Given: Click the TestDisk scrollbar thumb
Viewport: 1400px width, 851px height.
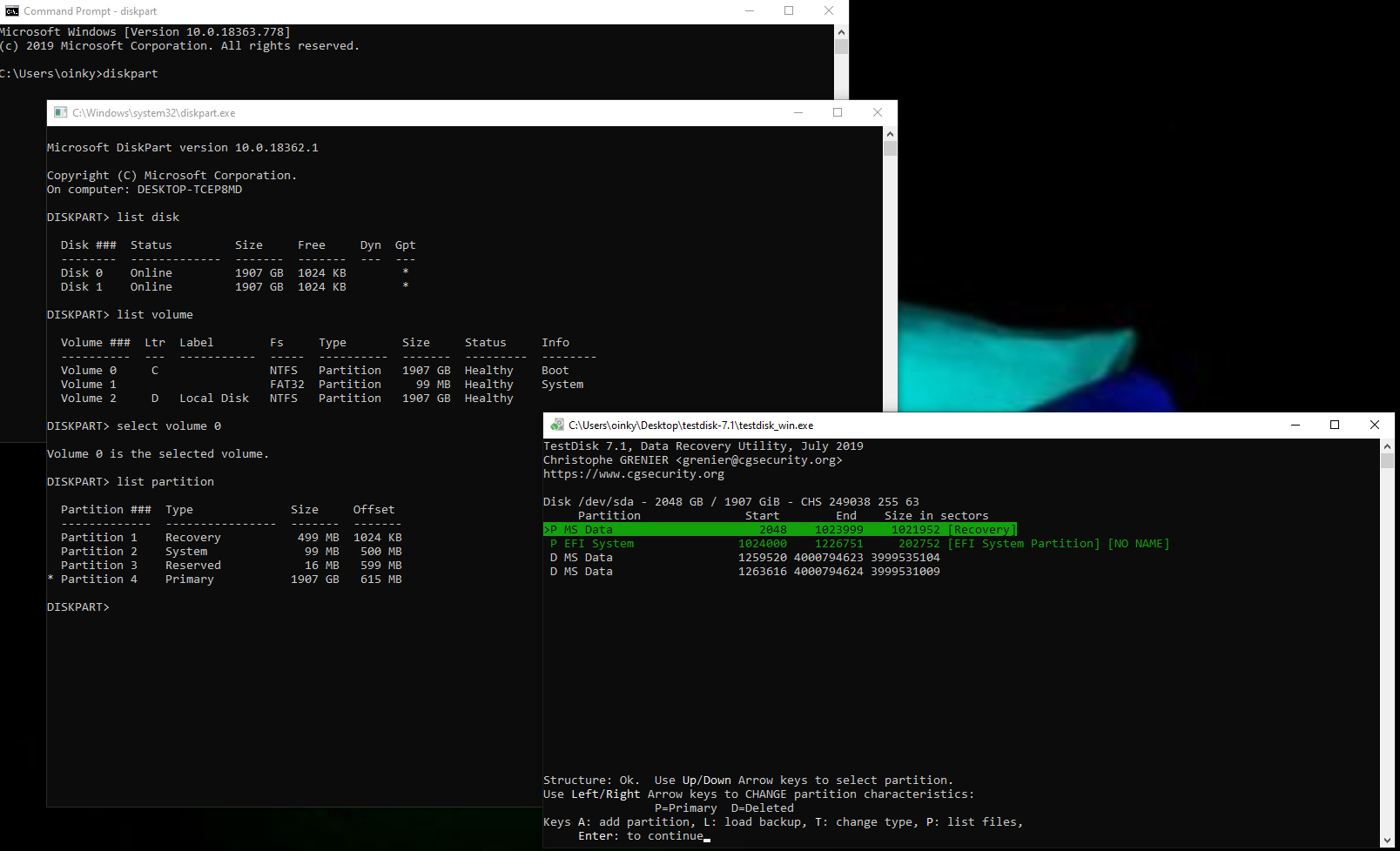Looking at the screenshot, I should [1387, 461].
